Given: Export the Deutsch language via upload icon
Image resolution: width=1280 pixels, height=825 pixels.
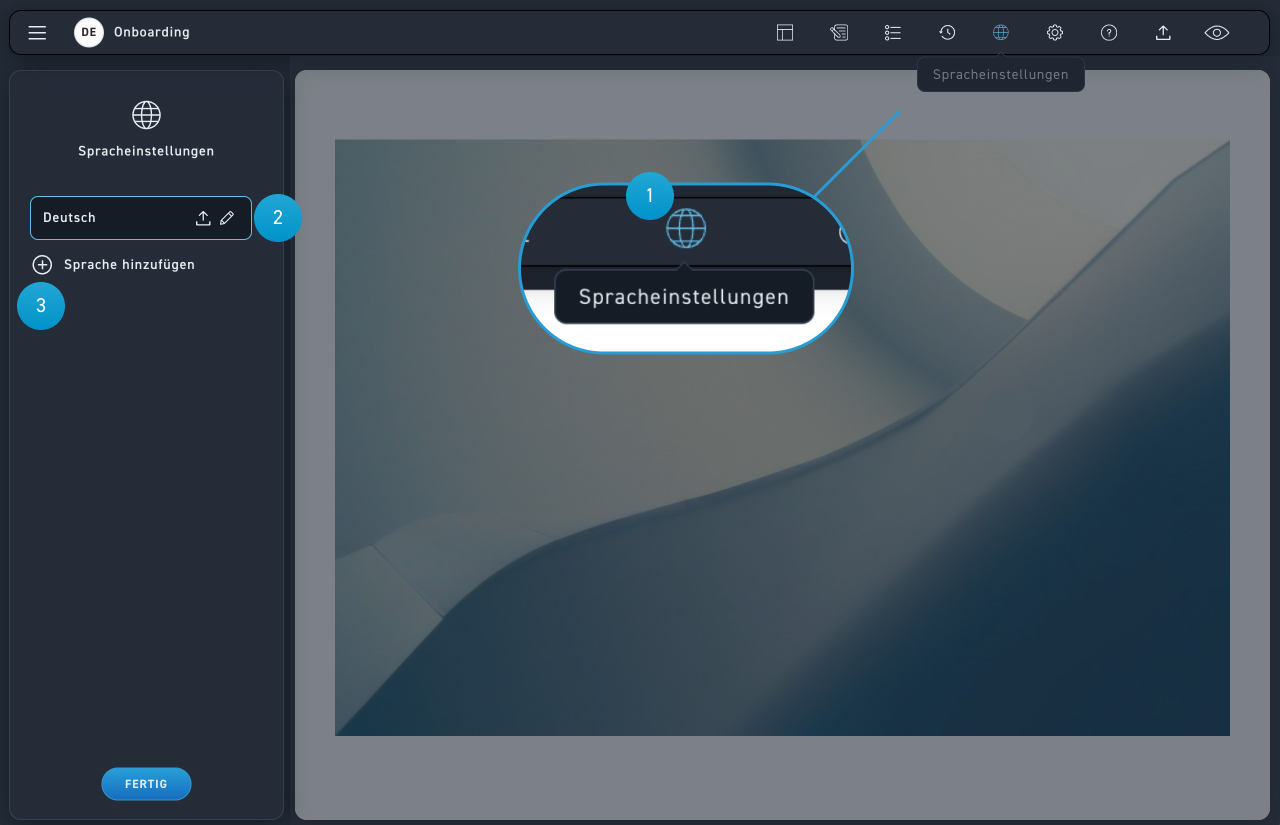Looking at the screenshot, I should tap(203, 218).
